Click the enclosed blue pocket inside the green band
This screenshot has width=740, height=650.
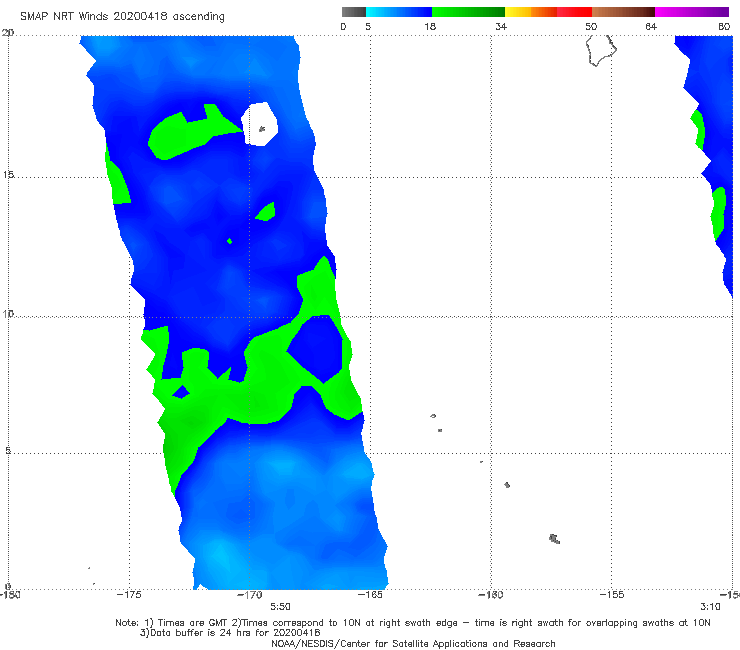(x=315, y=349)
